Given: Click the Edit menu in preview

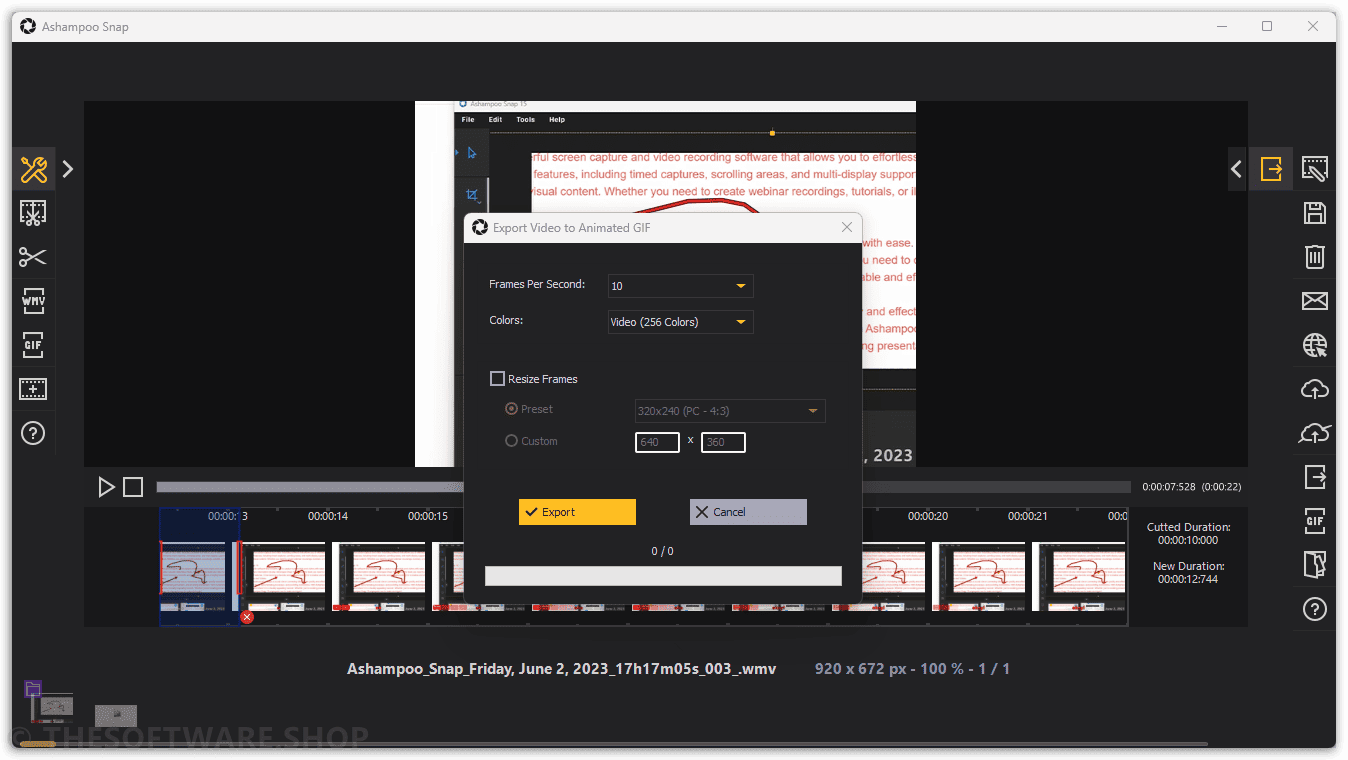Looking at the screenshot, I should [x=495, y=119].
